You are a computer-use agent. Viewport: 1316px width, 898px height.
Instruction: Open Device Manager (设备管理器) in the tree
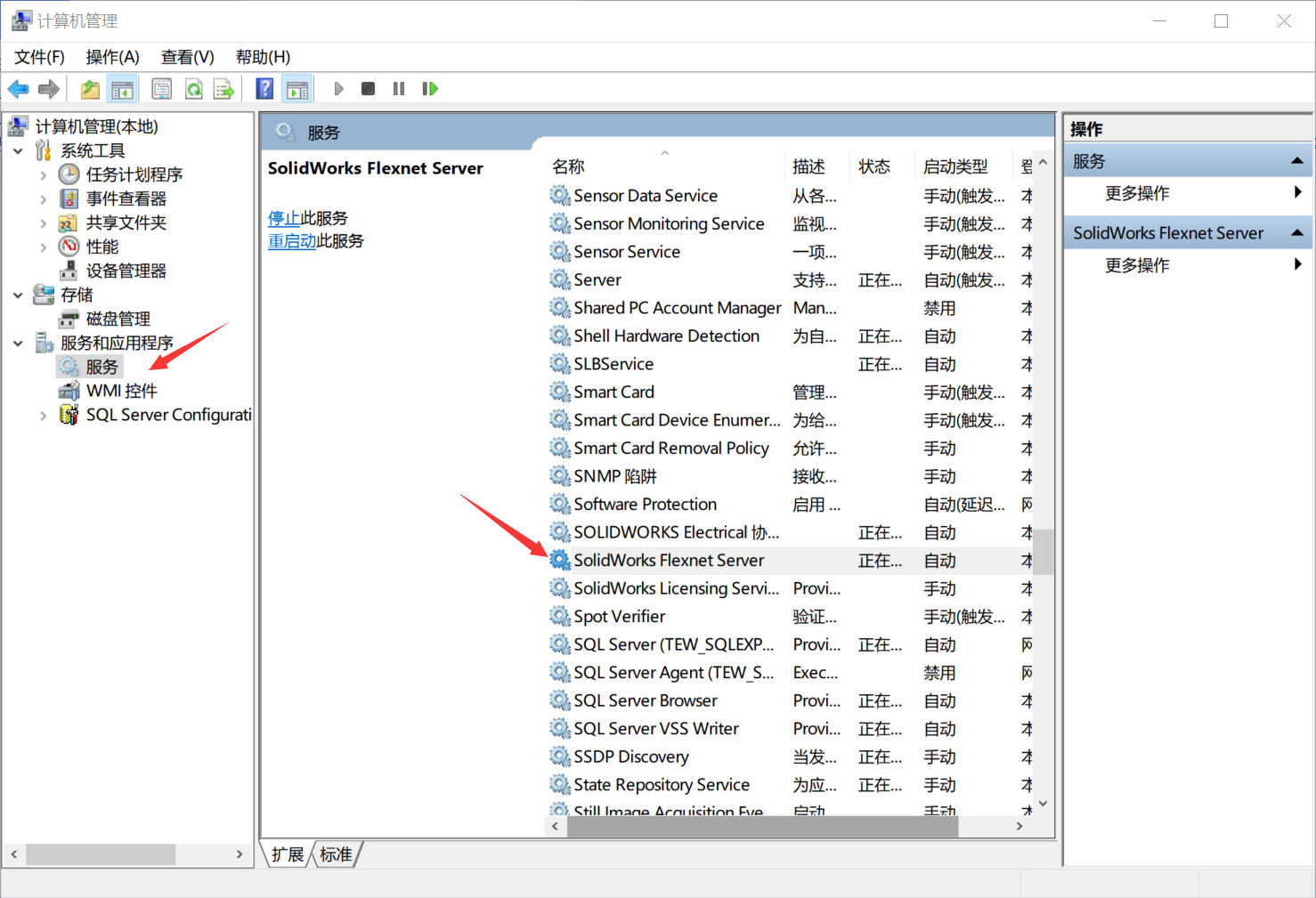point(126,271)
